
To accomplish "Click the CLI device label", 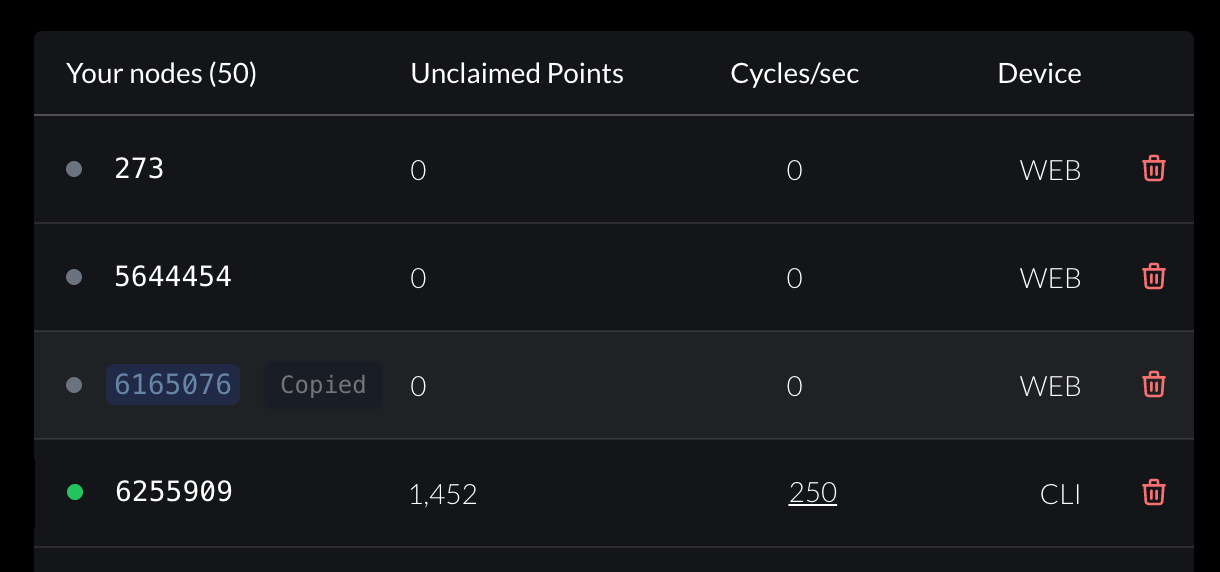I will (x=1060, y=494).
